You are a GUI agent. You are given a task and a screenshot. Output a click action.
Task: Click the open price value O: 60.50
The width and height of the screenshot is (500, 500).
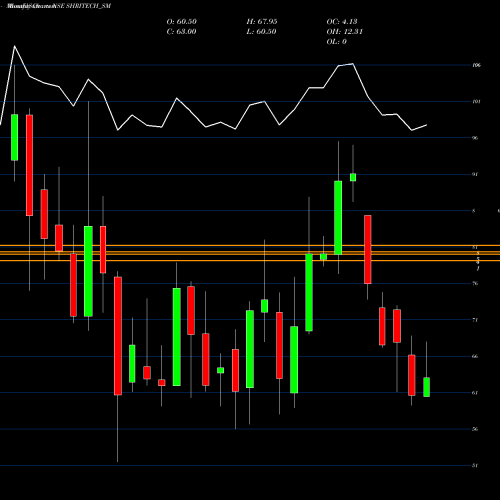point(182,22)
